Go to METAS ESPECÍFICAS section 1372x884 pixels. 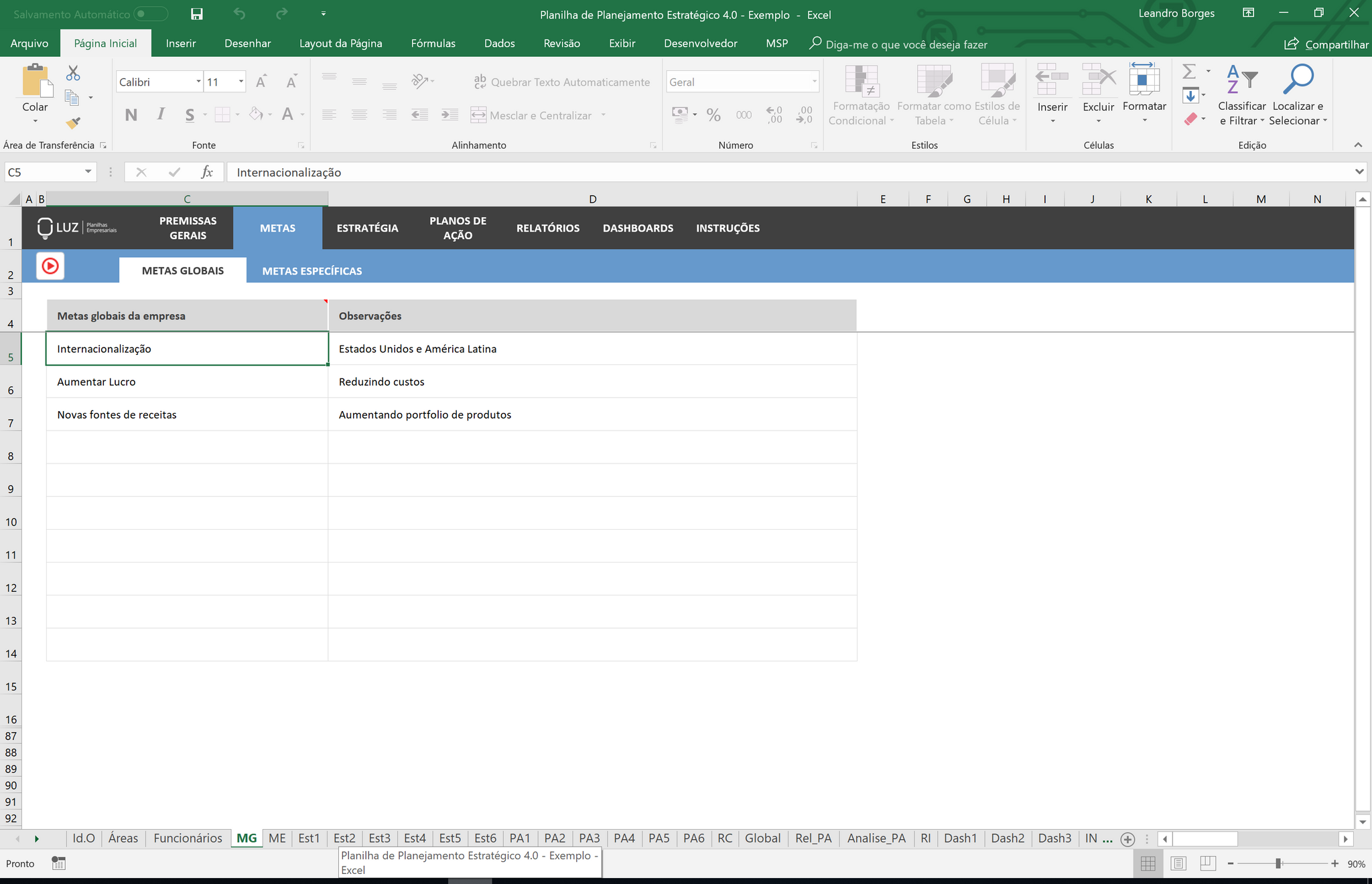click(312, 271)
